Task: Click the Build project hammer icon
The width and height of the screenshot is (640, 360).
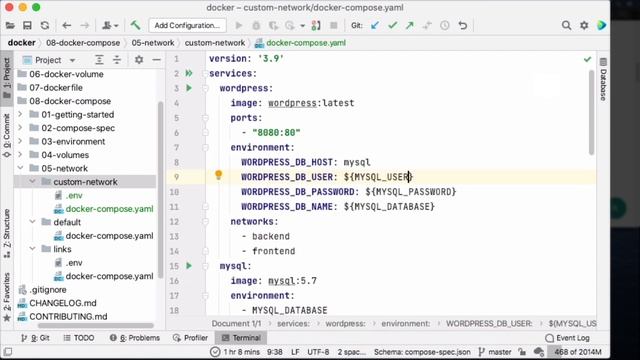Action: coord(135,25)
